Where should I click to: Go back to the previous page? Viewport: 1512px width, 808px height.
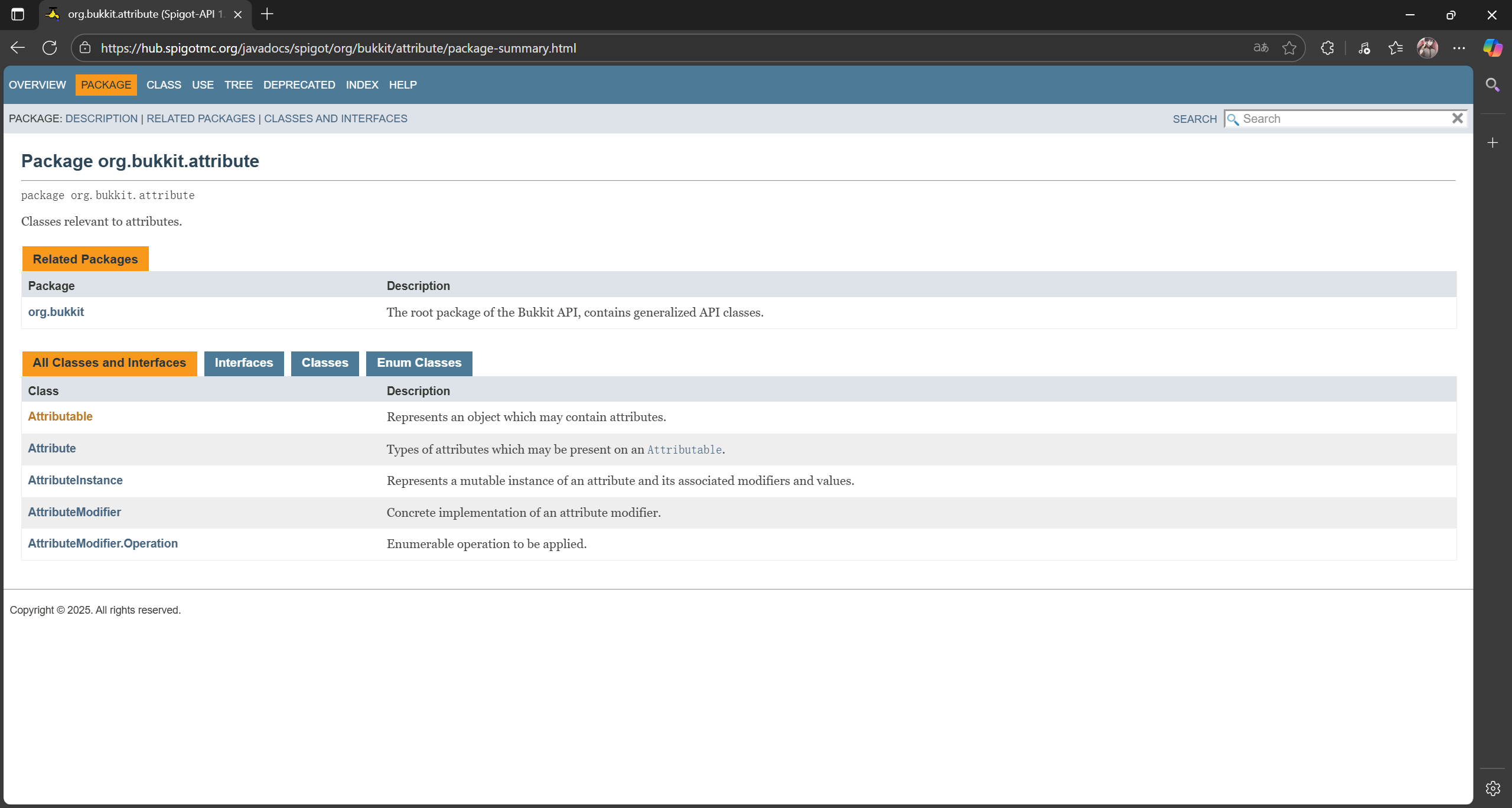click(17, 48)
